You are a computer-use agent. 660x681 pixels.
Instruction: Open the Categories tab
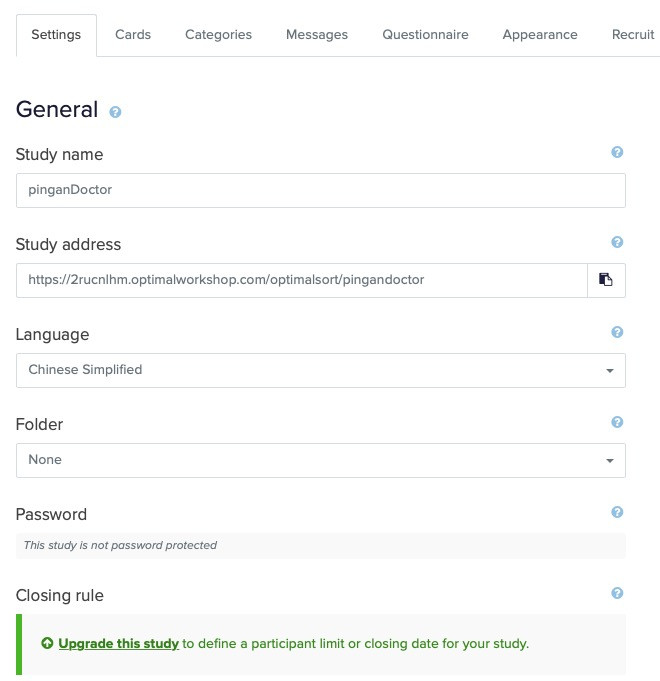coord(218,35)
